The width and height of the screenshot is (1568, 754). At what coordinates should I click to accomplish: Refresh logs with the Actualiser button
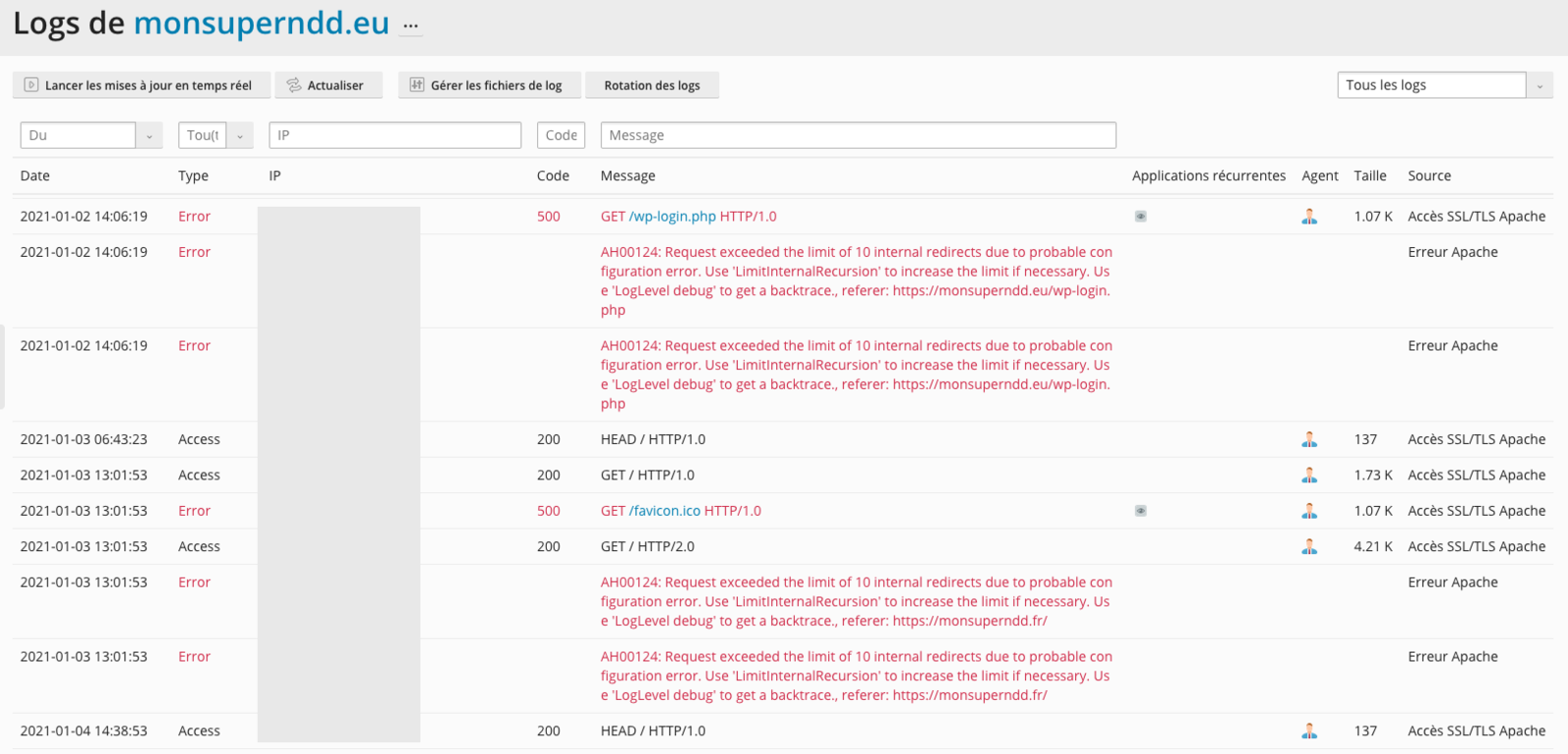[x=328, y=85]
